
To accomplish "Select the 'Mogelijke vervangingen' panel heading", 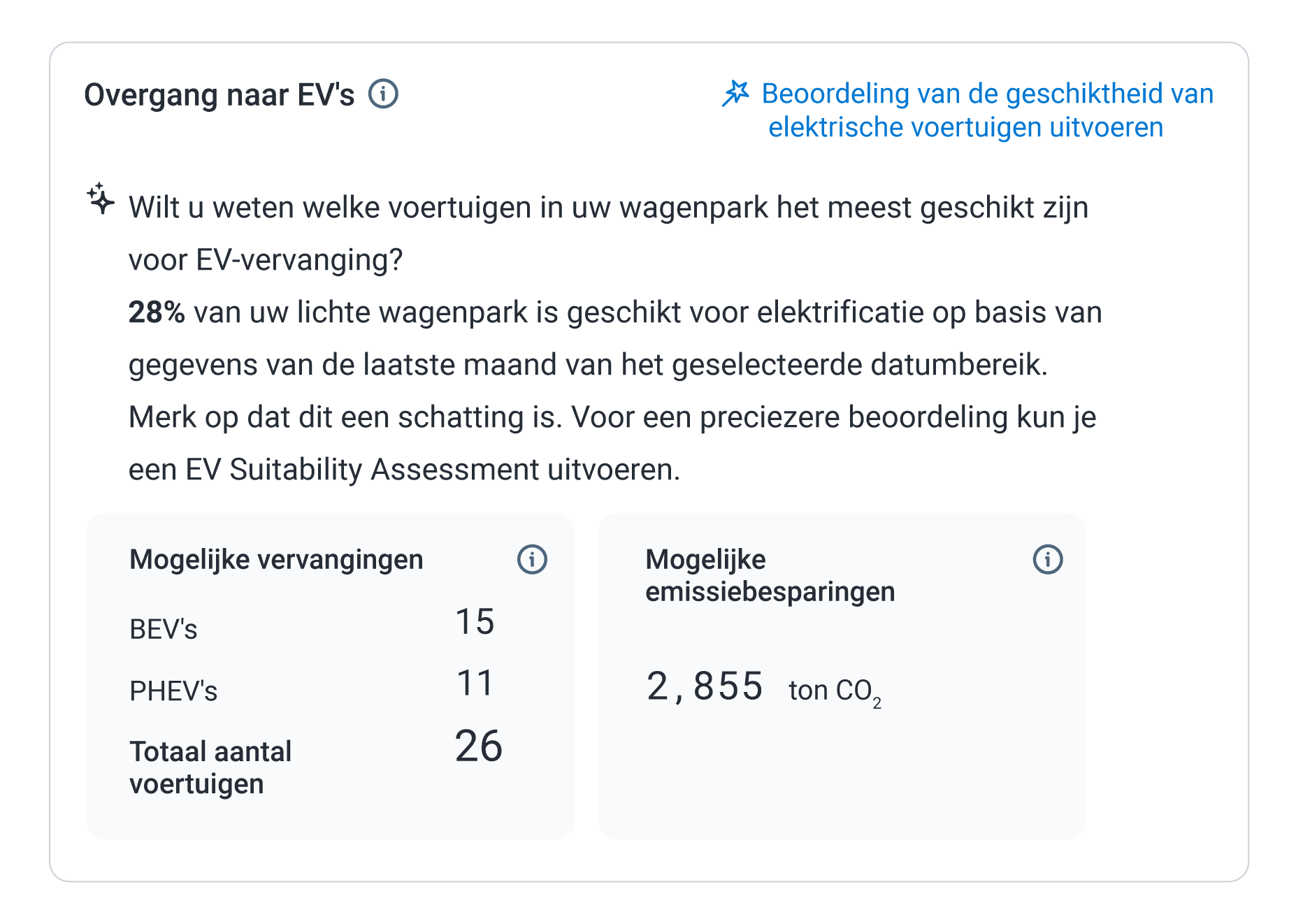I will pyautogui.click(x=275, y=559).
